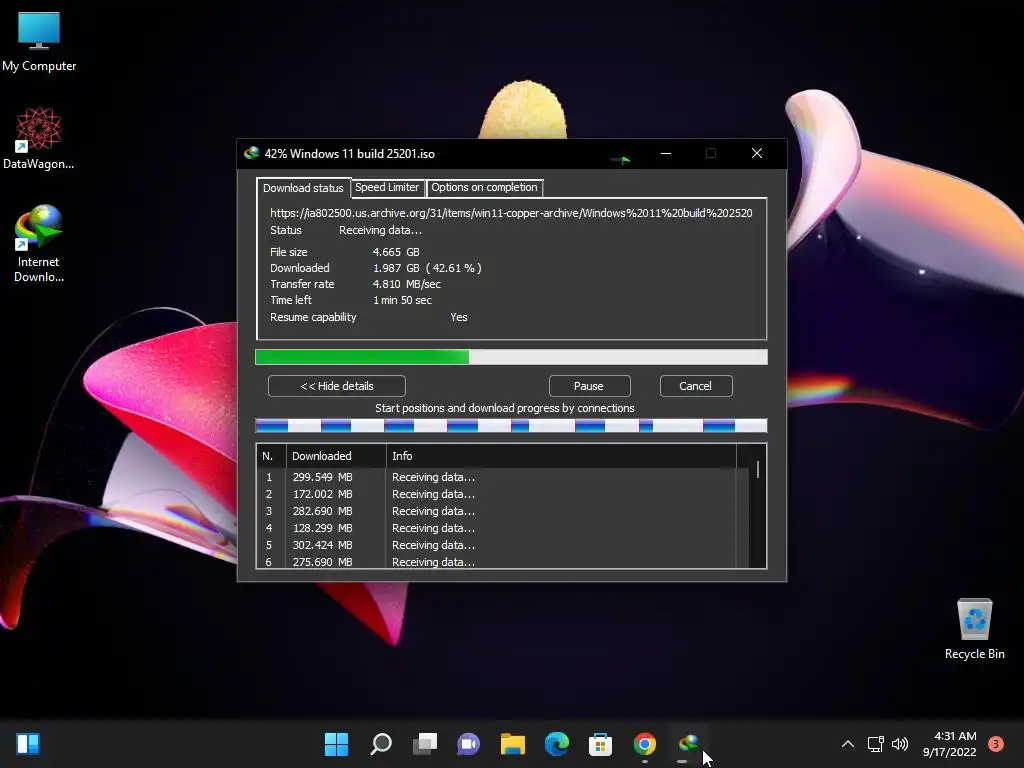Click the connections progress segment bar
1024x768 pixels.
tap(511, 426)
